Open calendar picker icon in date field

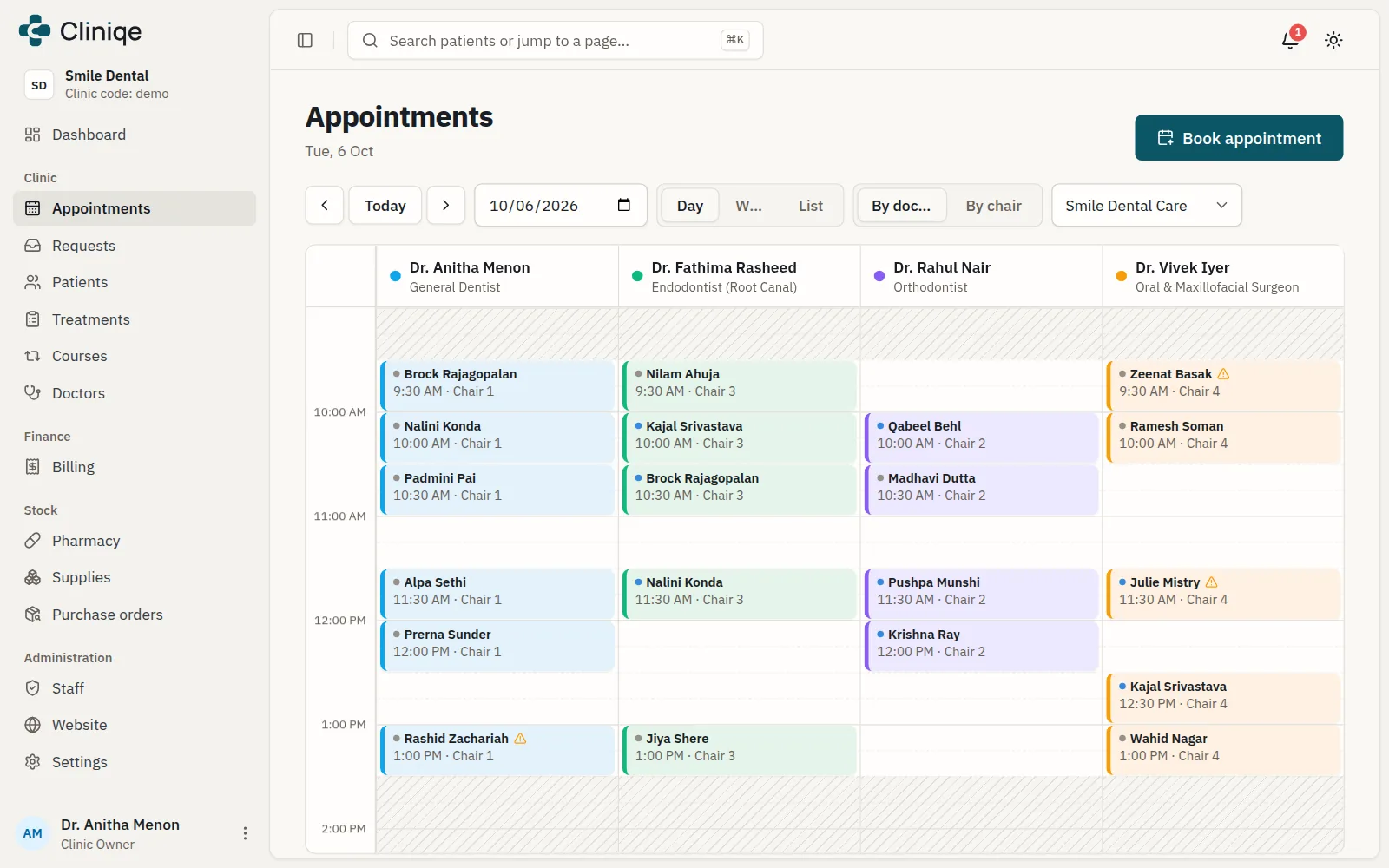coord(623,205)
